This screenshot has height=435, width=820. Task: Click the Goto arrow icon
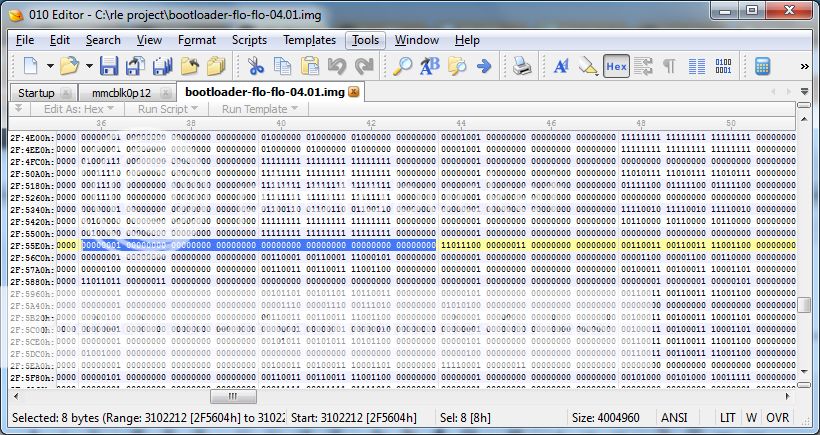[x=484, y=67]
